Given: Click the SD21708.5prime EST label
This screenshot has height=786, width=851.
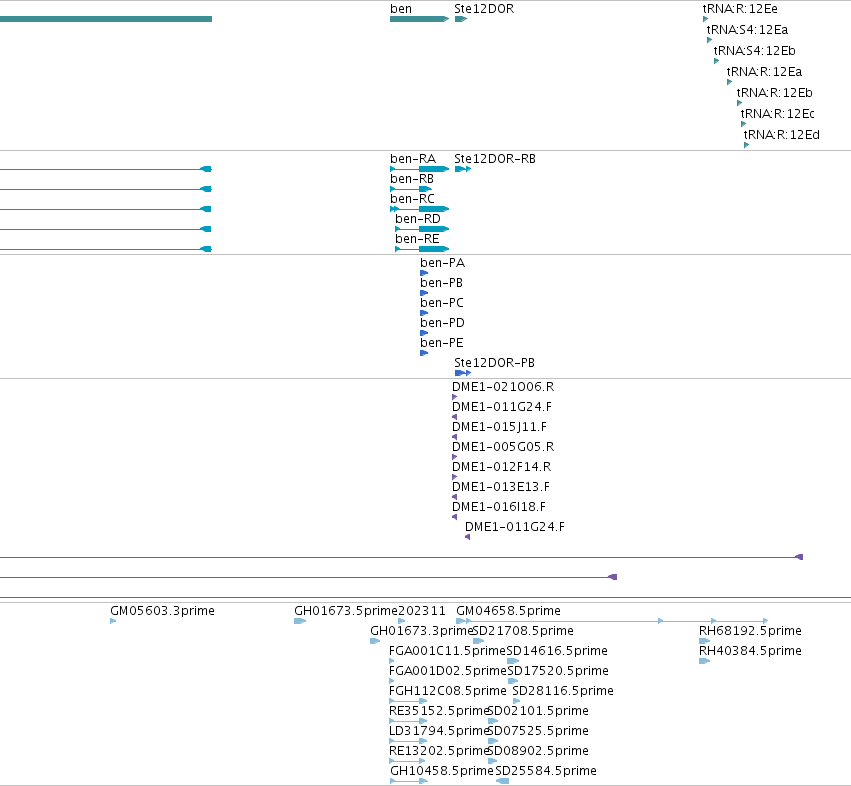Looking at the screenshot, I should tap(523, 631).
